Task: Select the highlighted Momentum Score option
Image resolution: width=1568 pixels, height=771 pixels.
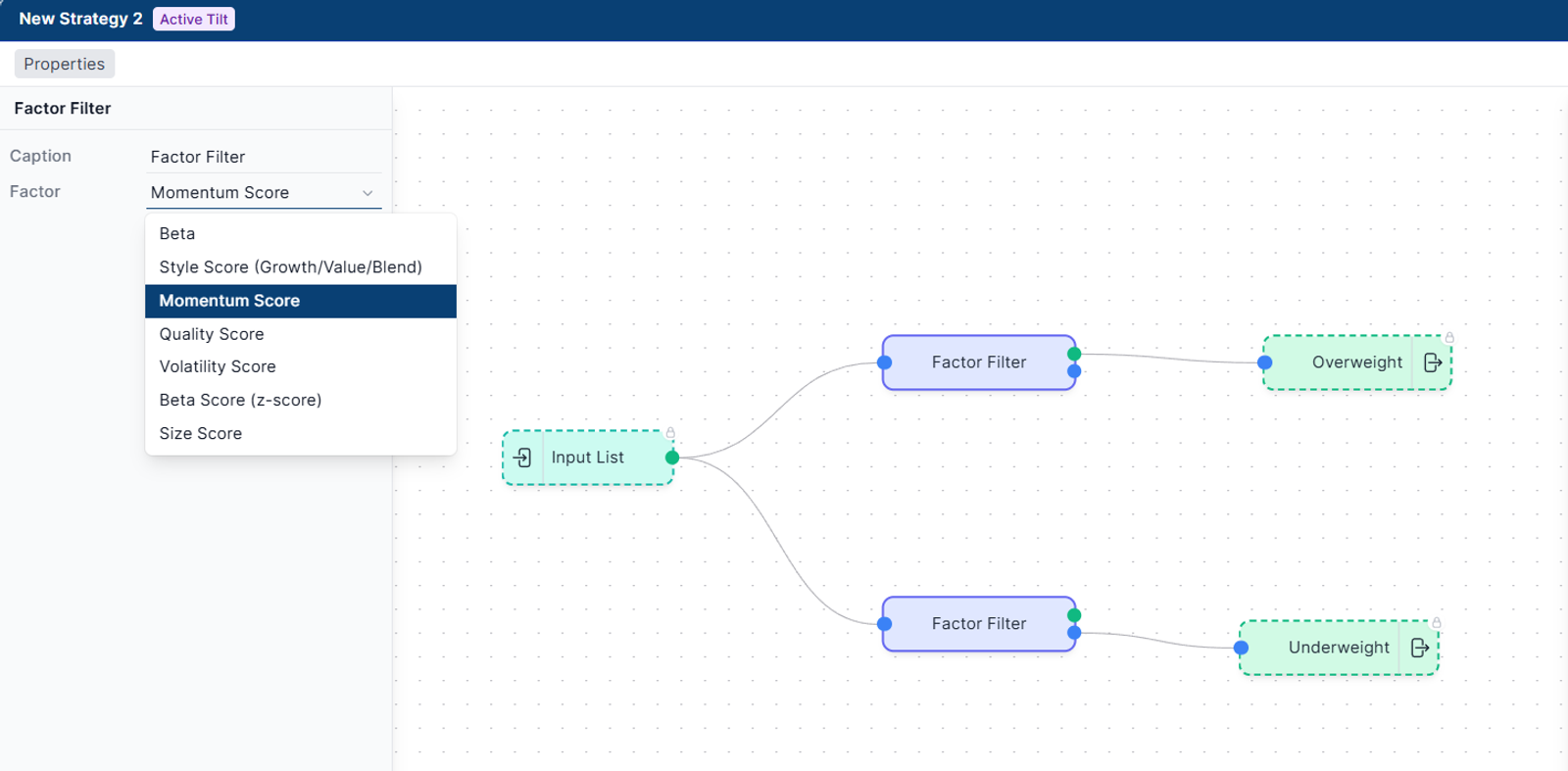Action: tap(301, 301)
